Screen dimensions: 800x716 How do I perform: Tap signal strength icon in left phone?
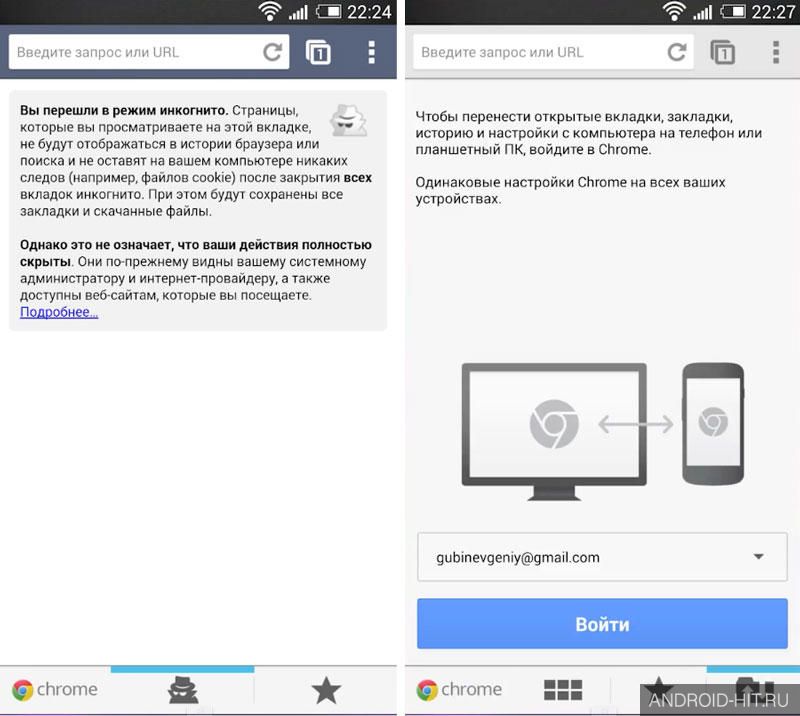pos(298,12)
